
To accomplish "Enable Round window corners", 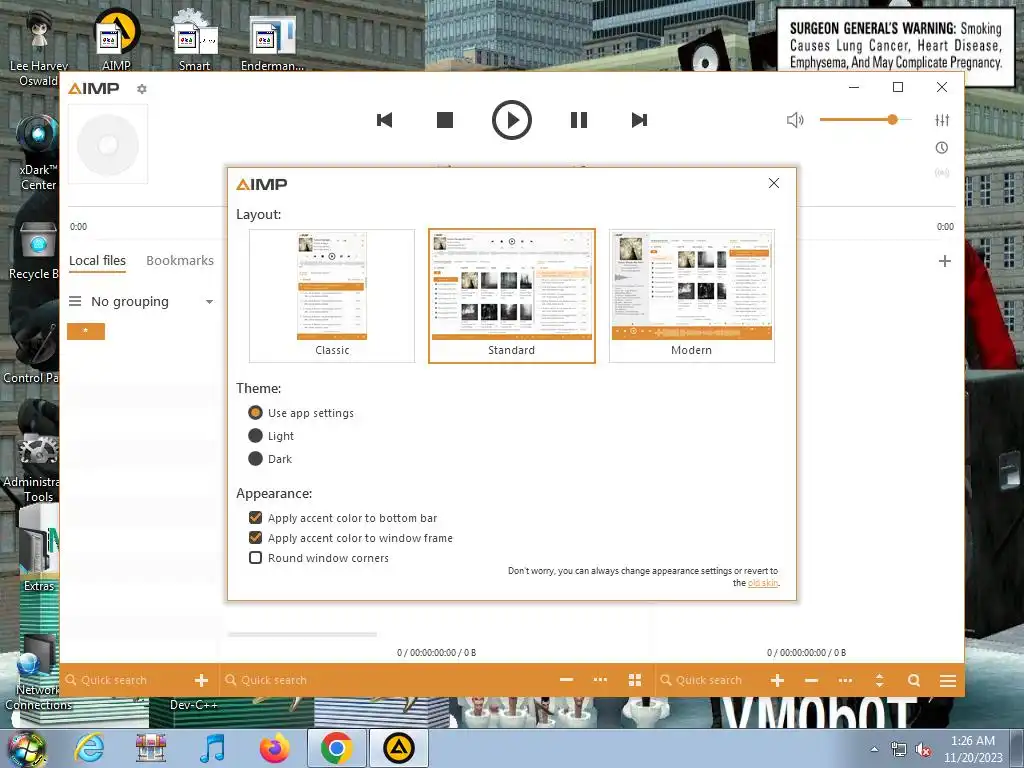I will pyautogui.click(x=319, y=558).
